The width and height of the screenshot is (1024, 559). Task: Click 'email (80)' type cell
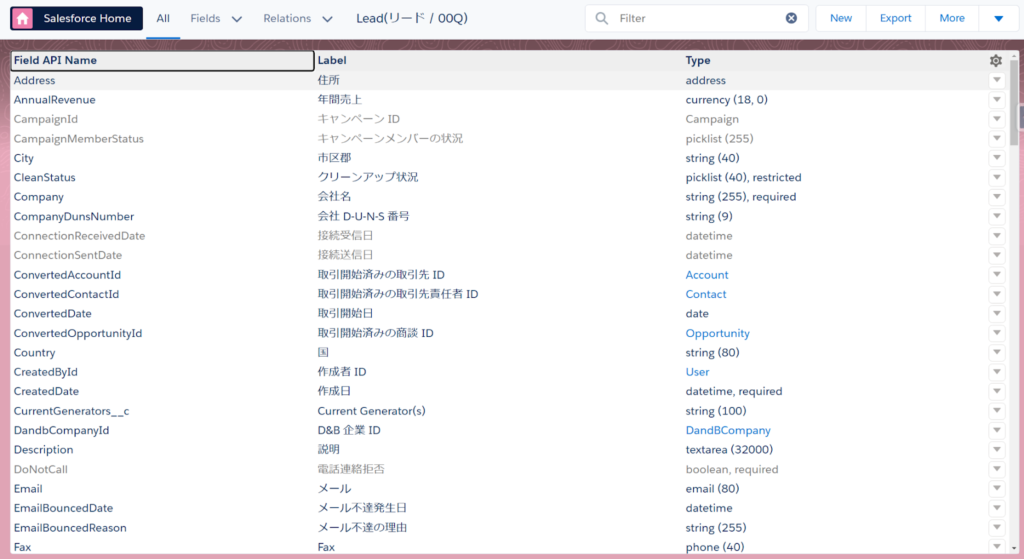pyautogui.click(x=712, y=488)
